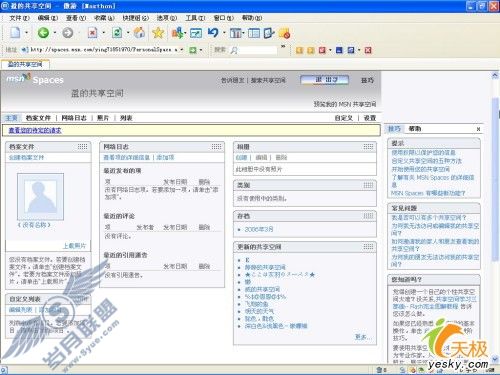Open the 自定义 link in nav bar

(344, 118)
